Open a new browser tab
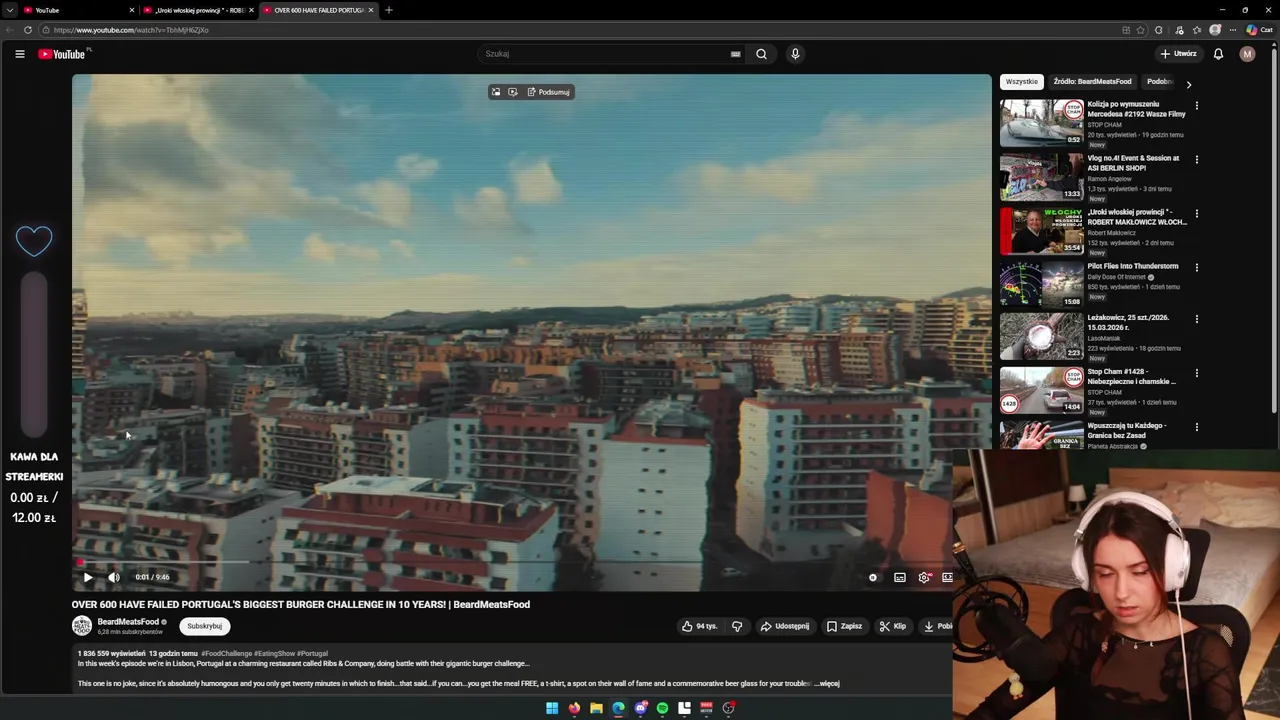 pos(389,10)
